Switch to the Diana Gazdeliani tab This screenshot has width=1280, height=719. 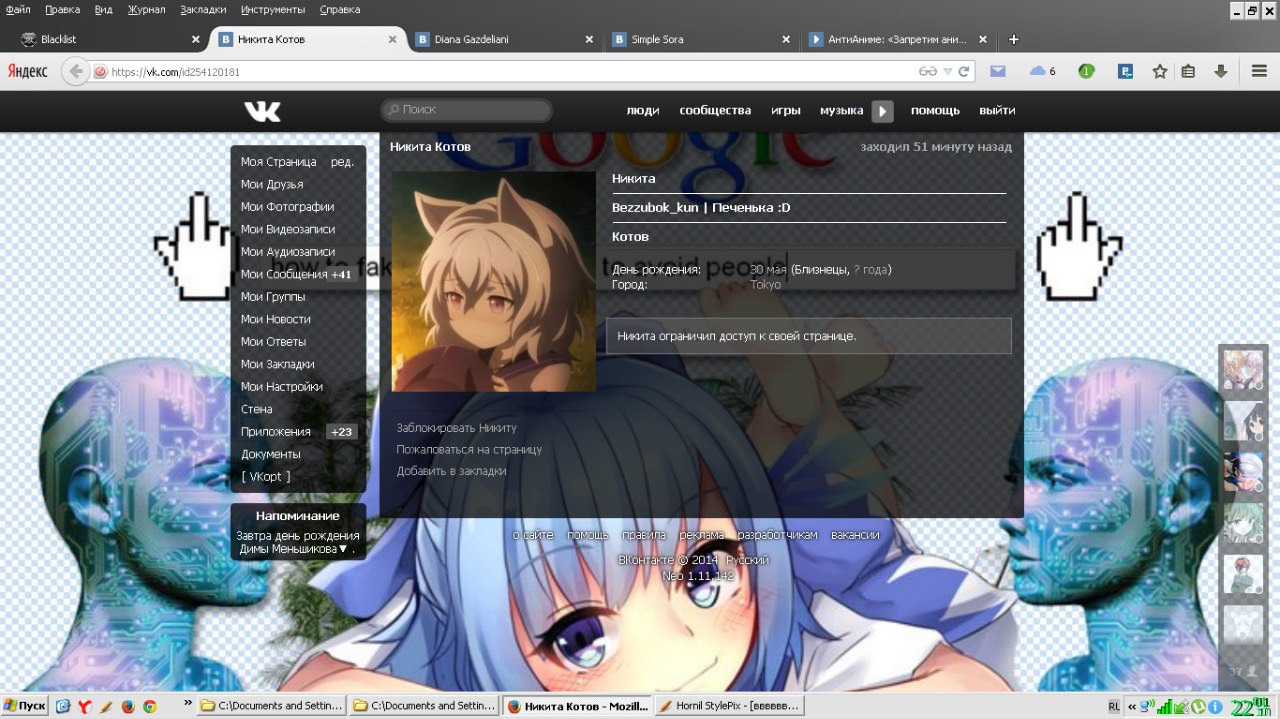(505, 40)
